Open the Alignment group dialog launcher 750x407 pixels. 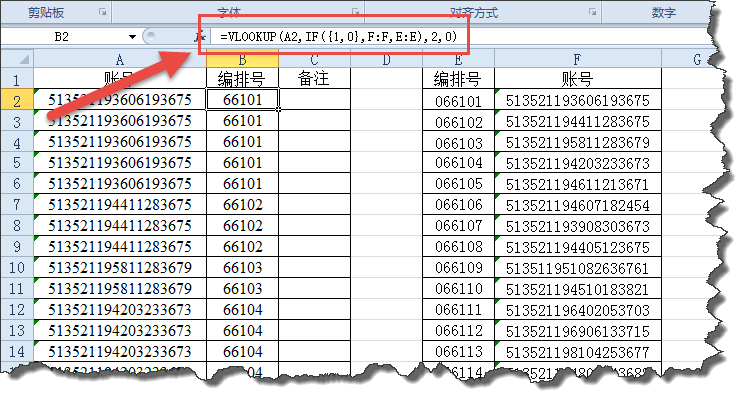(593, 13)
